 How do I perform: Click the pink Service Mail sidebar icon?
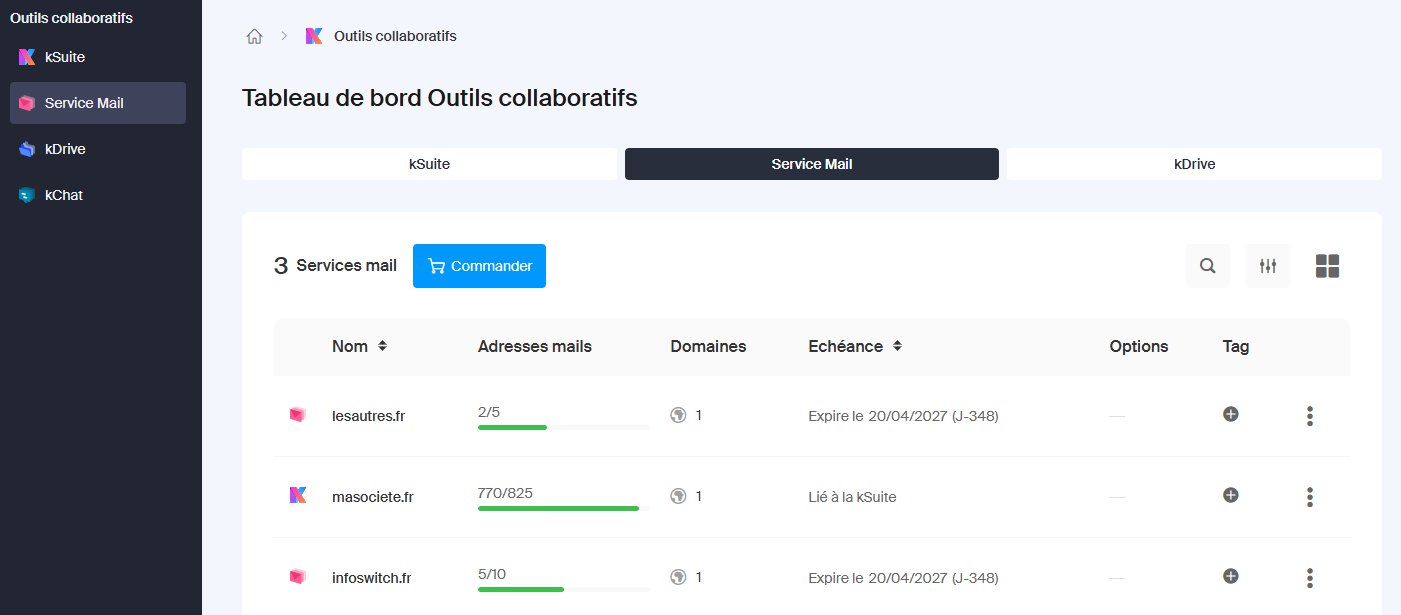pyautogui.click(x=27, y=103)
